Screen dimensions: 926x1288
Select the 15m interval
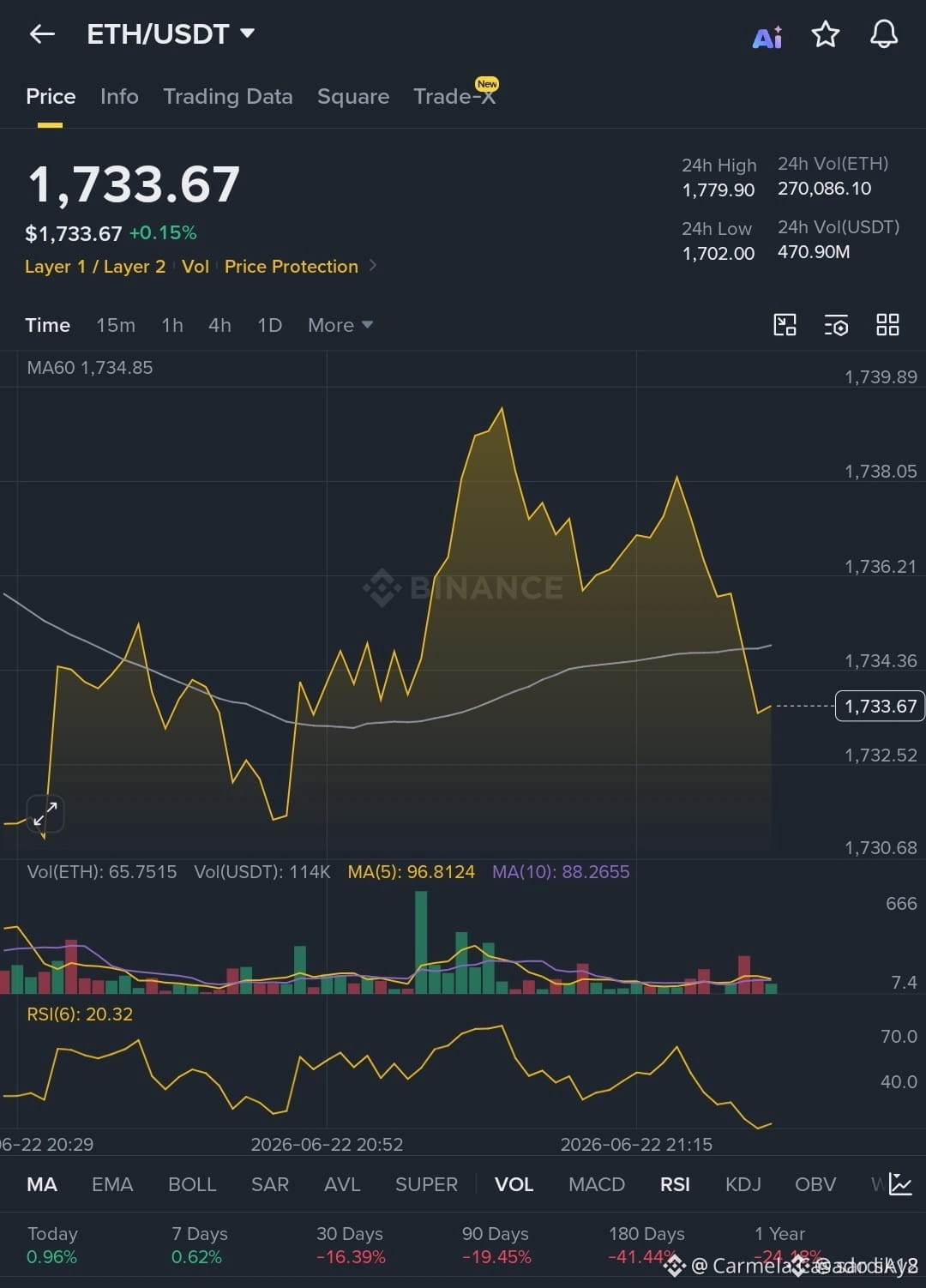click(116, 325)
